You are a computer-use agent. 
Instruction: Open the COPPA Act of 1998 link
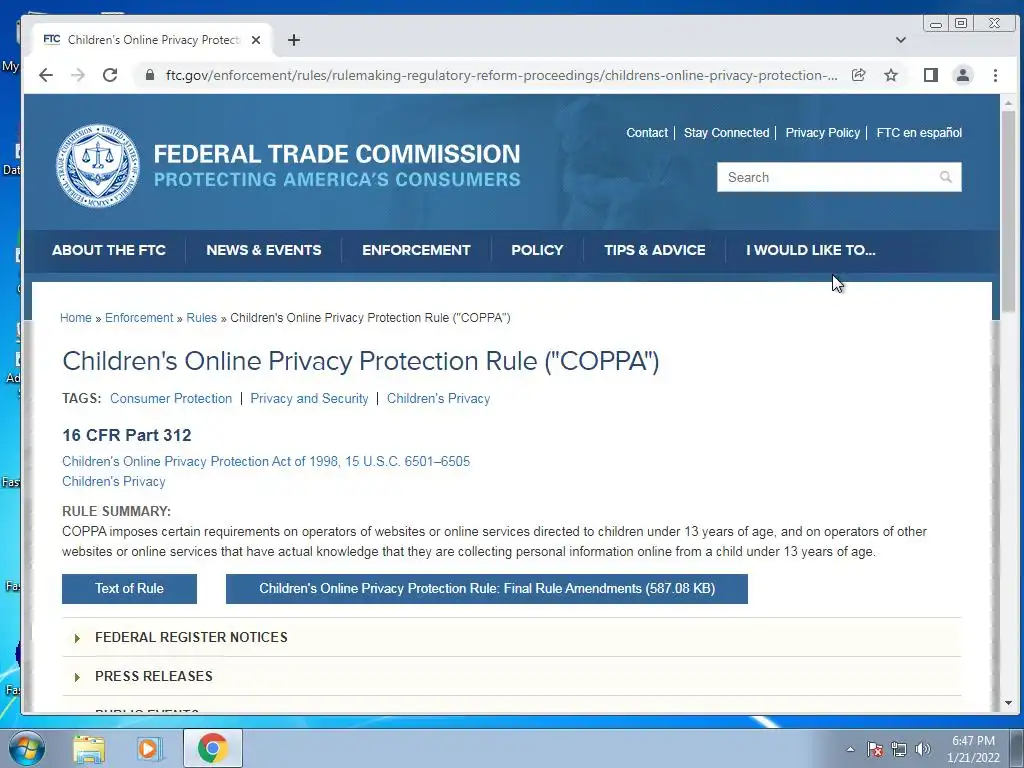click(x=266, y=462)
